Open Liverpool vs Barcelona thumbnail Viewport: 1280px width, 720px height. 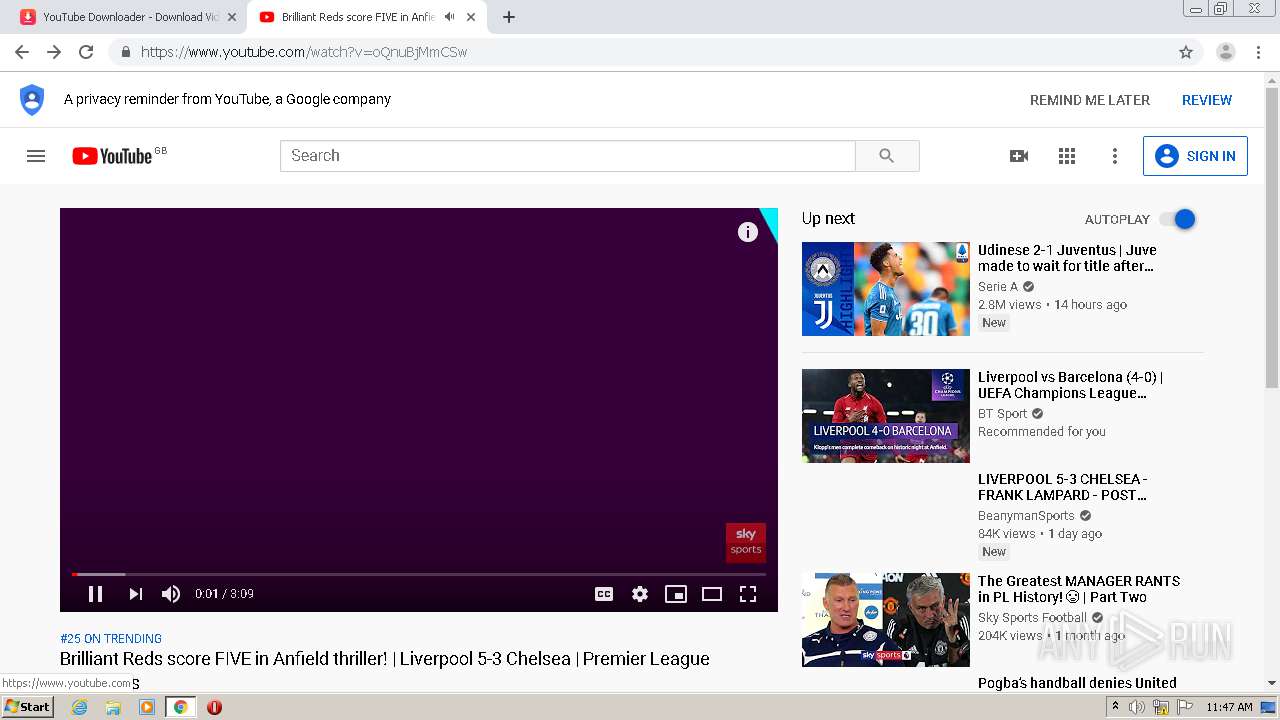pos(886,416)
